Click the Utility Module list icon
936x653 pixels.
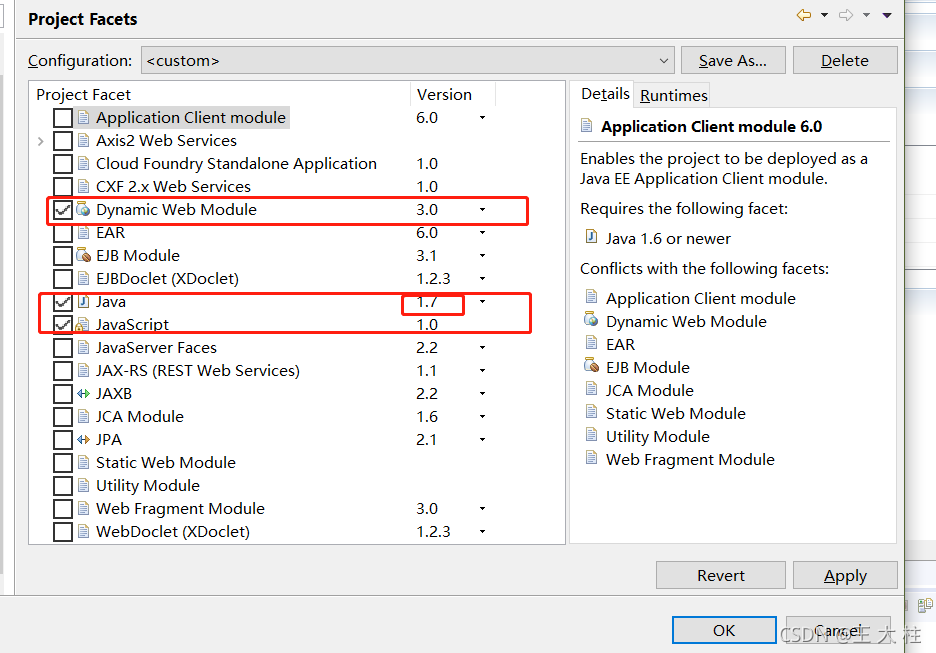click(84, 486)
